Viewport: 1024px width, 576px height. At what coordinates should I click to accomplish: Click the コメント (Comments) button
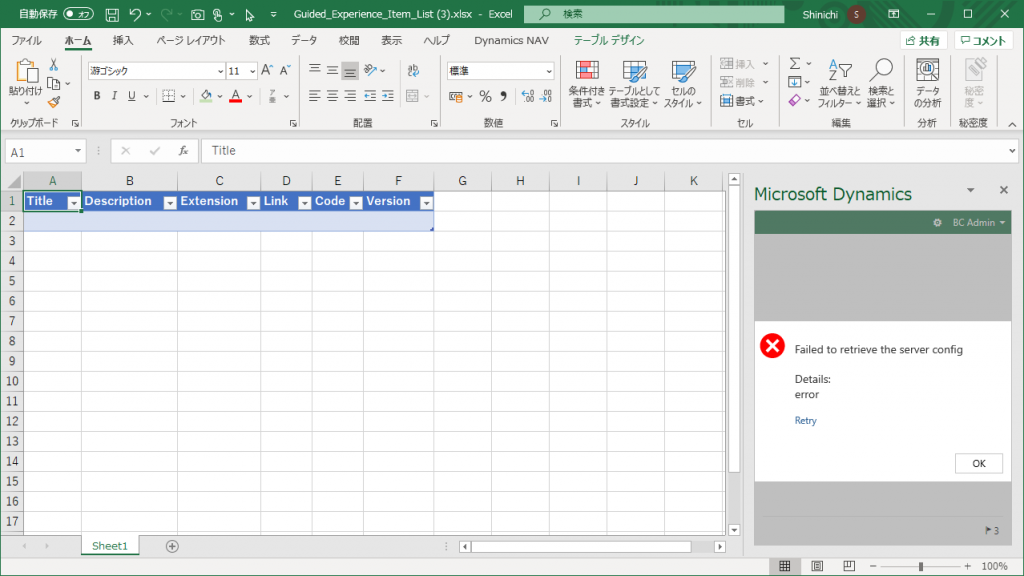point(984,40)
